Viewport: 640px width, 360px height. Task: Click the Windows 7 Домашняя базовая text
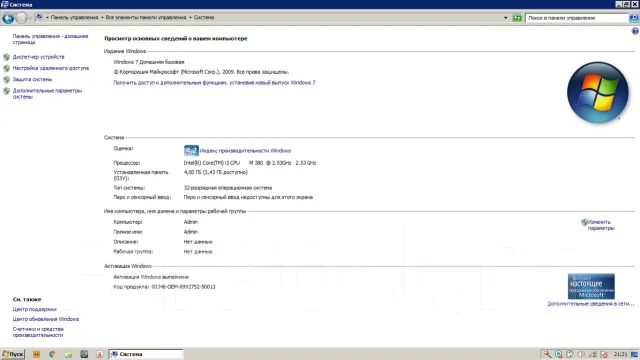point(149,62)
